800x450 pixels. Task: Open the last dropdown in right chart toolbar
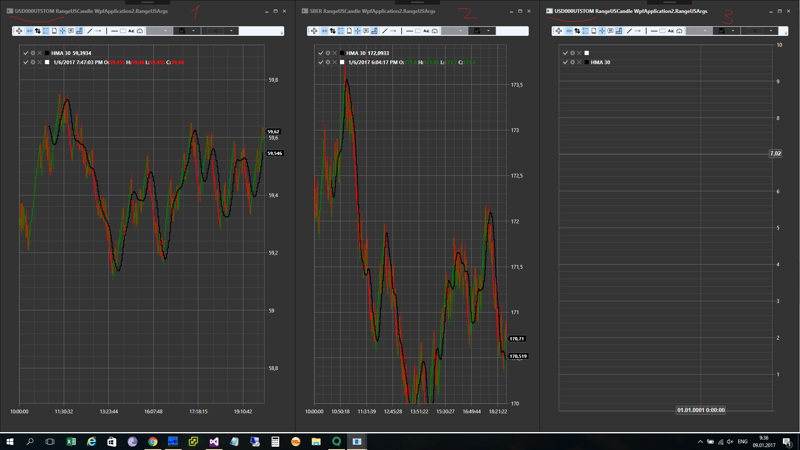[x=760, y=31]
